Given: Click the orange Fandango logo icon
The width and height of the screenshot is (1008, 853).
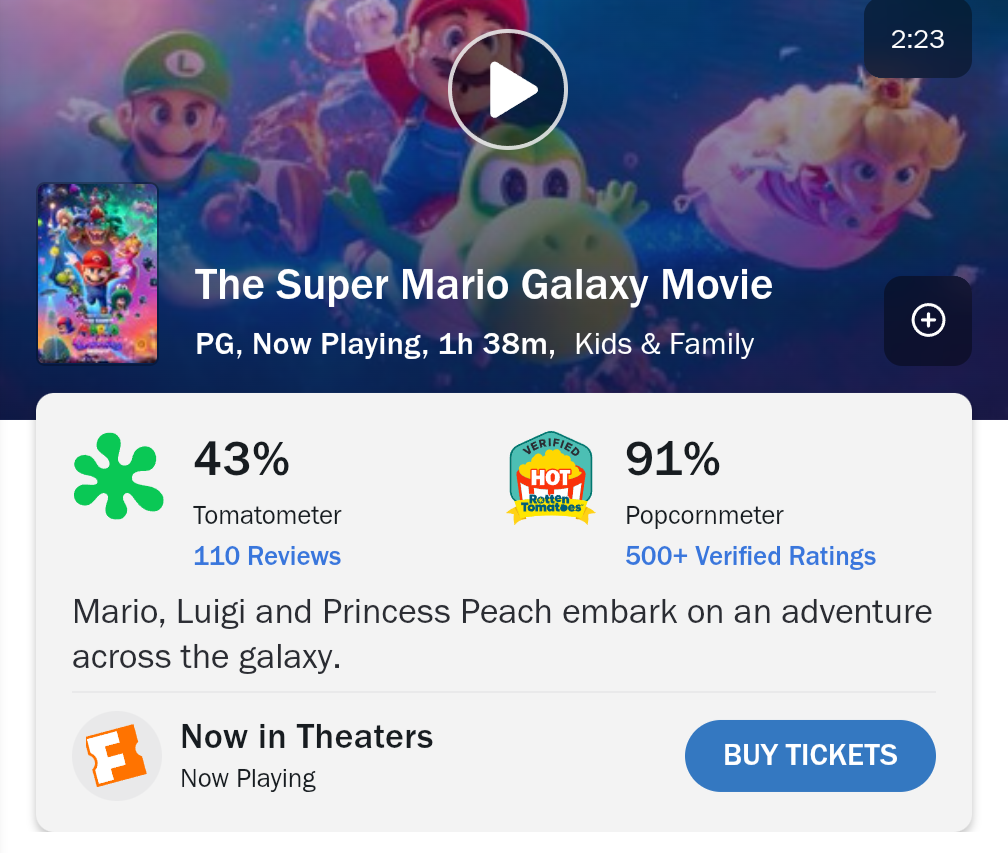Looking at the screenshot, I should (x=117, y=755).
